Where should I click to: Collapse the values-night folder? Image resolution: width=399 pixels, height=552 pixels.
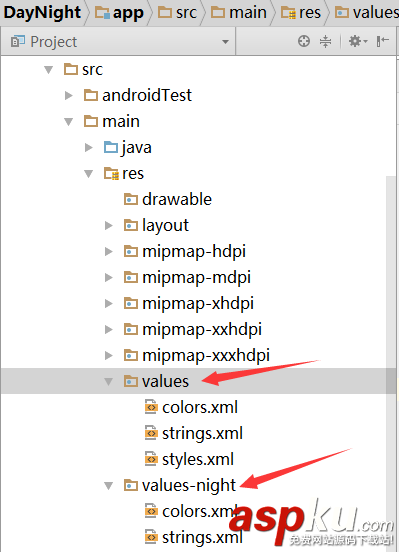click(108, 486)
